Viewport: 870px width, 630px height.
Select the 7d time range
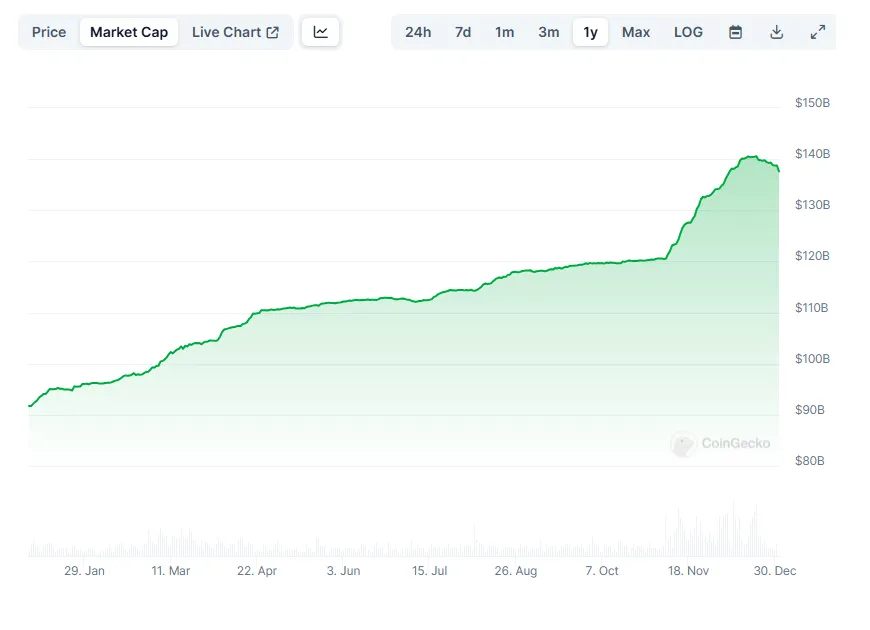(x=462, y=31)
